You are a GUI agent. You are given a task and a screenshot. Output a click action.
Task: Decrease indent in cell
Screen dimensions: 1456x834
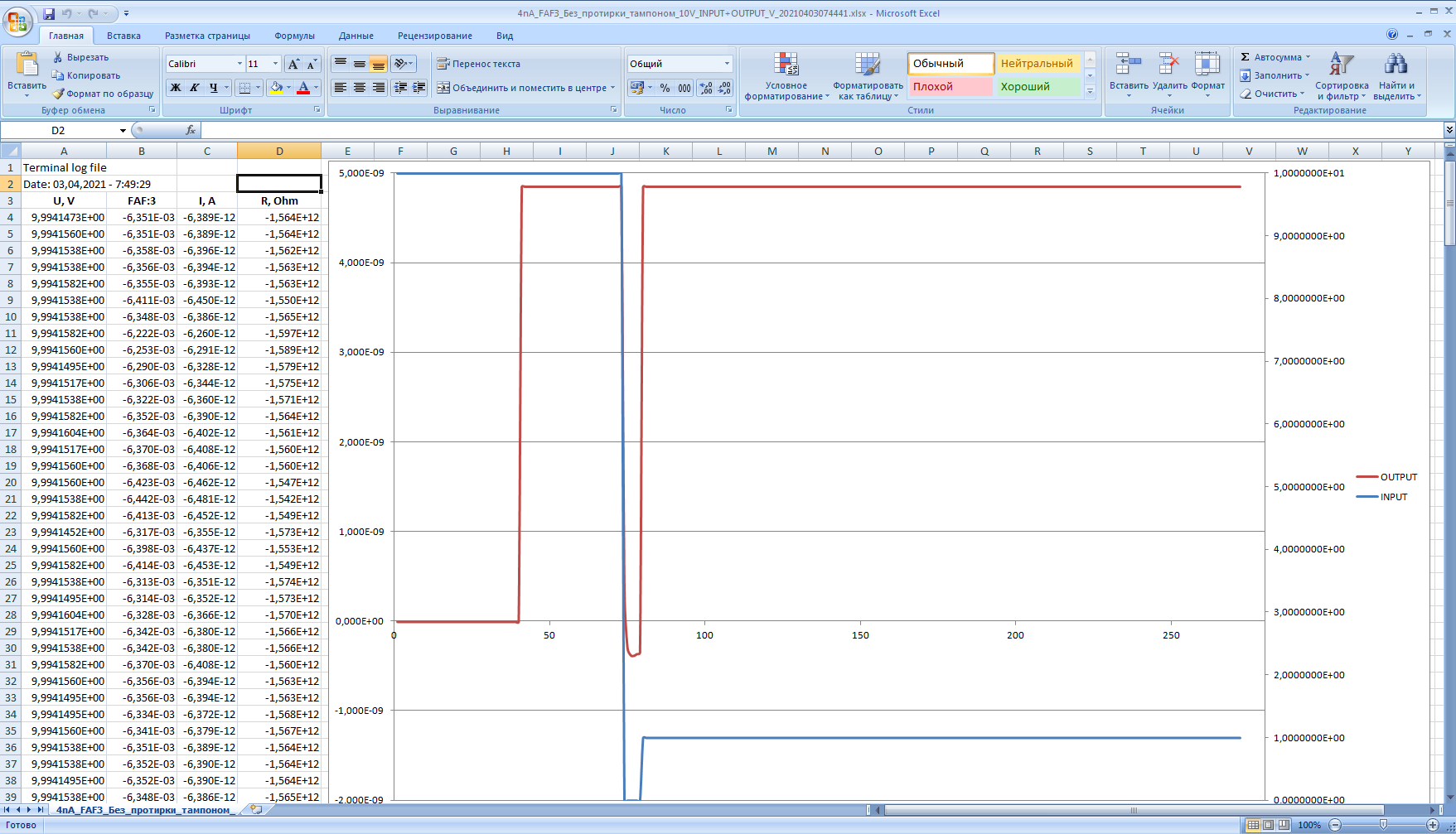400,88
